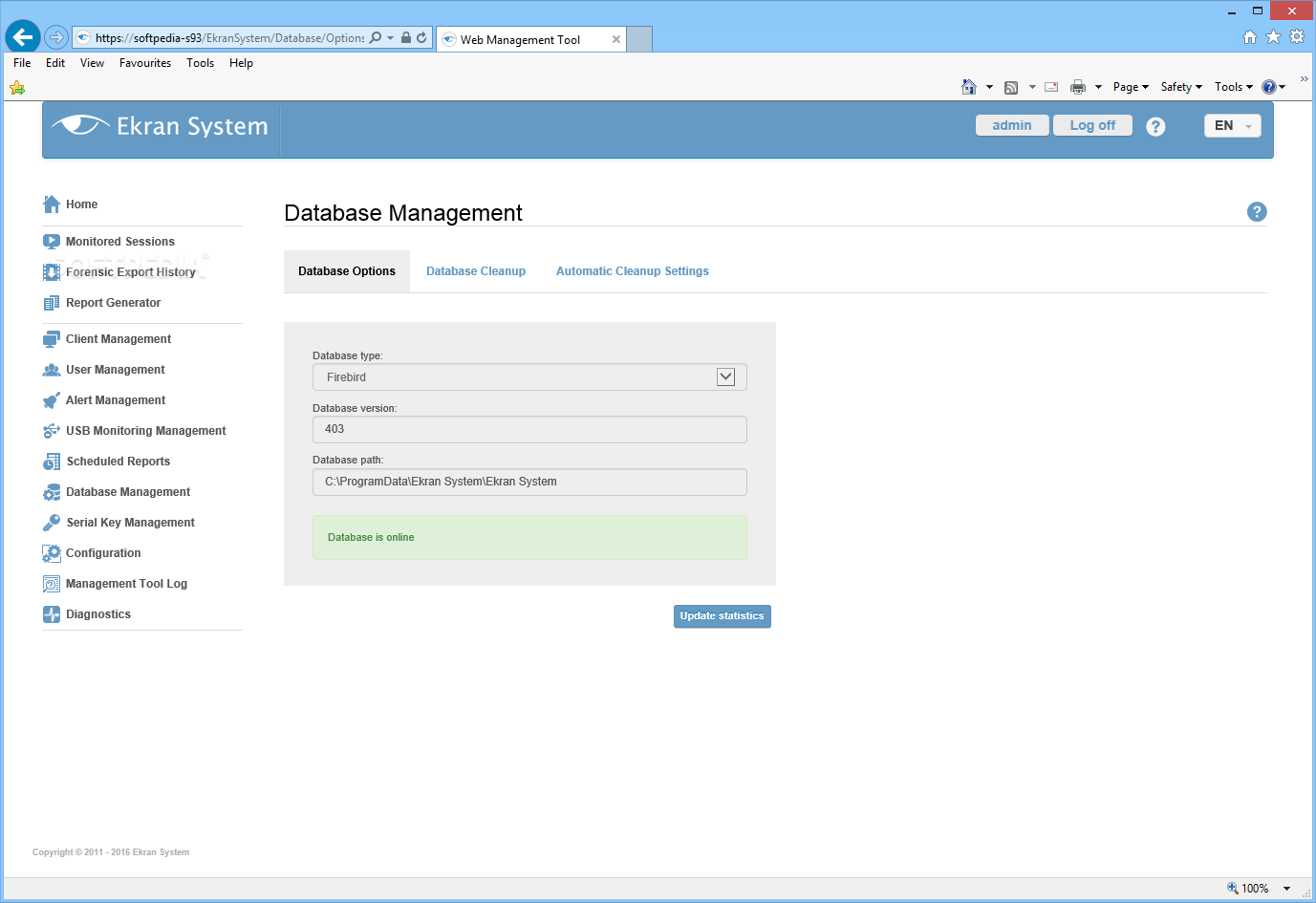Viewport: 1316px width, 903px height.
Task: Click the Read mail toolbar icon
Action: (1051, 87)
